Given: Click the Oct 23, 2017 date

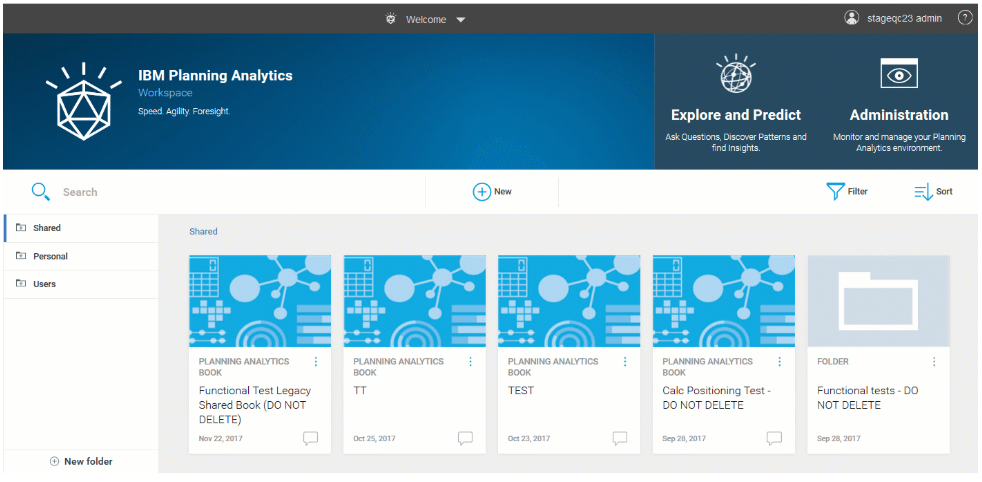Looking at the screenshot, I should point(530,438).
